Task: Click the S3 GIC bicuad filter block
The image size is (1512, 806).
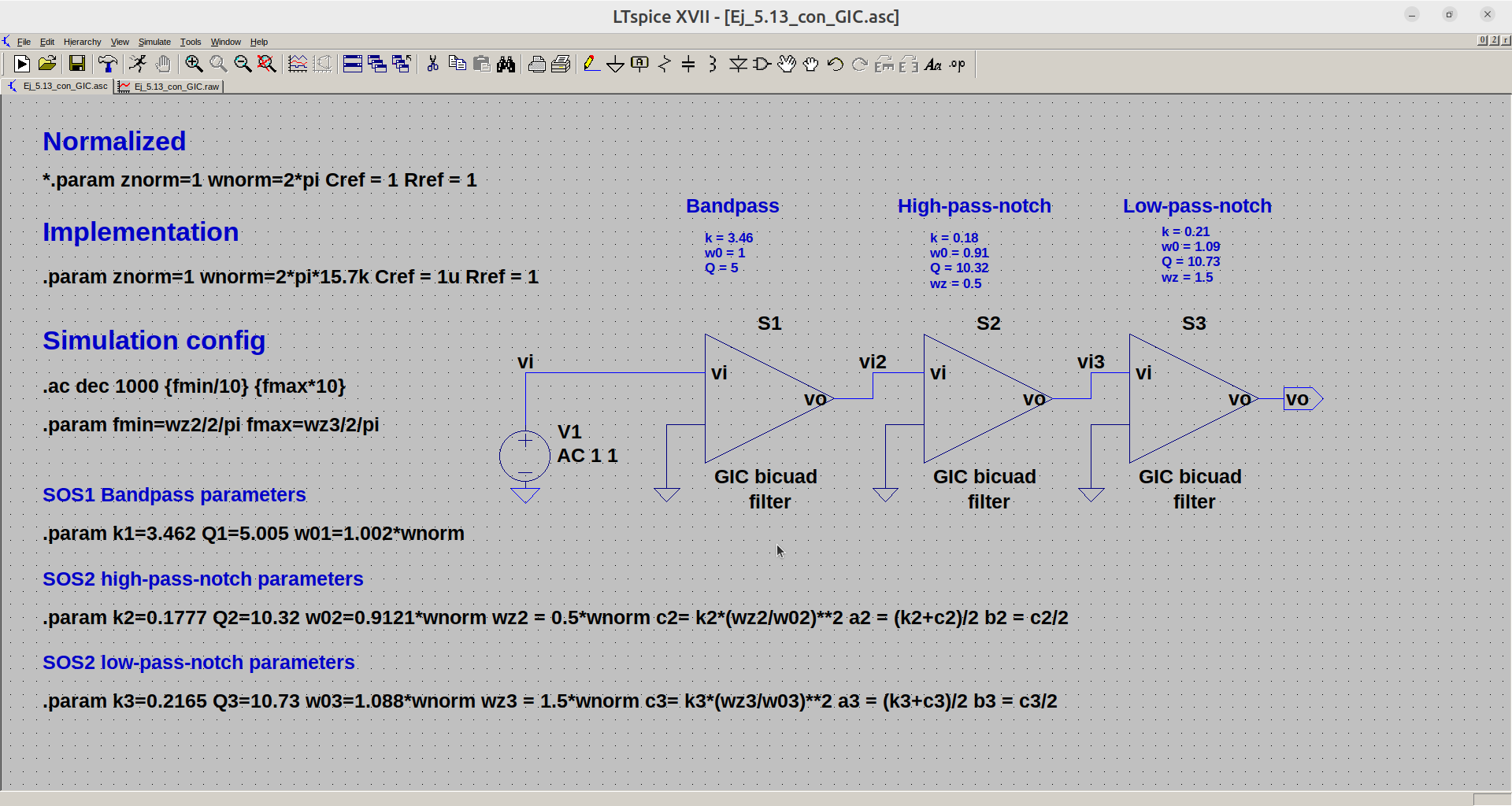Action: point(1192,398)
